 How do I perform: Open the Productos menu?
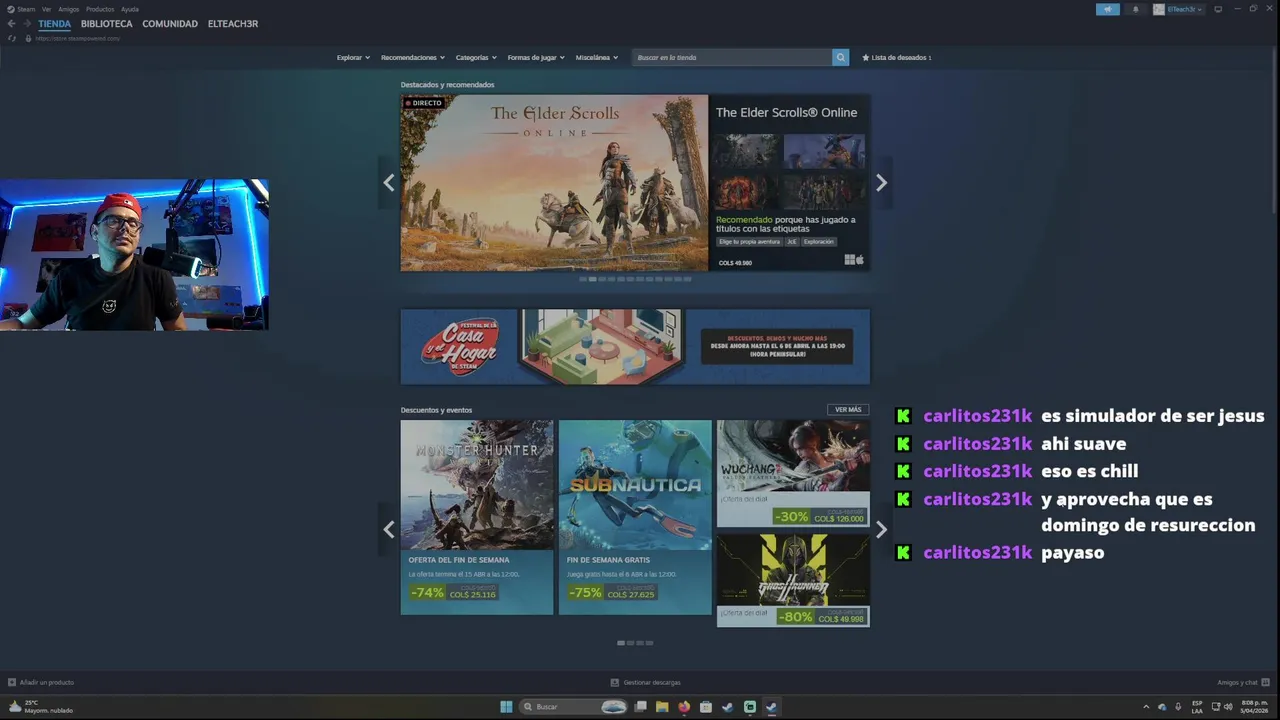(100, 9)
